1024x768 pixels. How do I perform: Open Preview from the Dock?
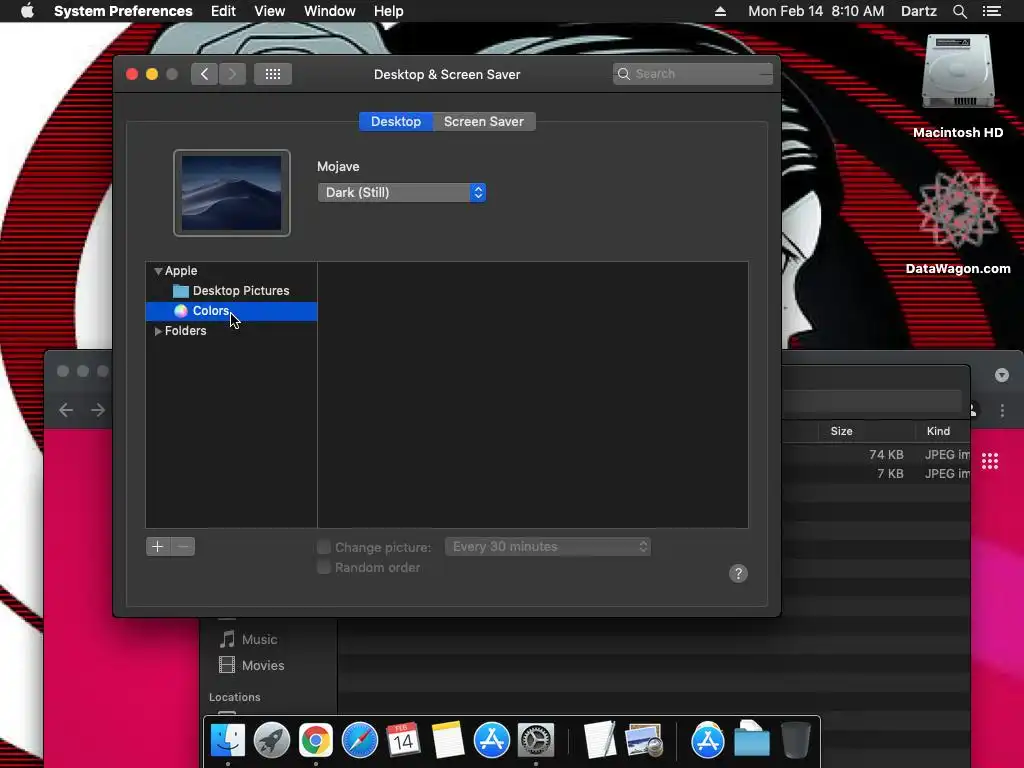point(643,741)
